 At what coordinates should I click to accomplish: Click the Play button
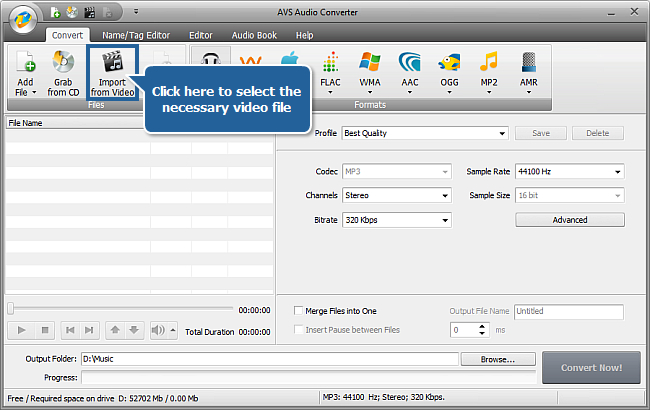click(22, 330)
